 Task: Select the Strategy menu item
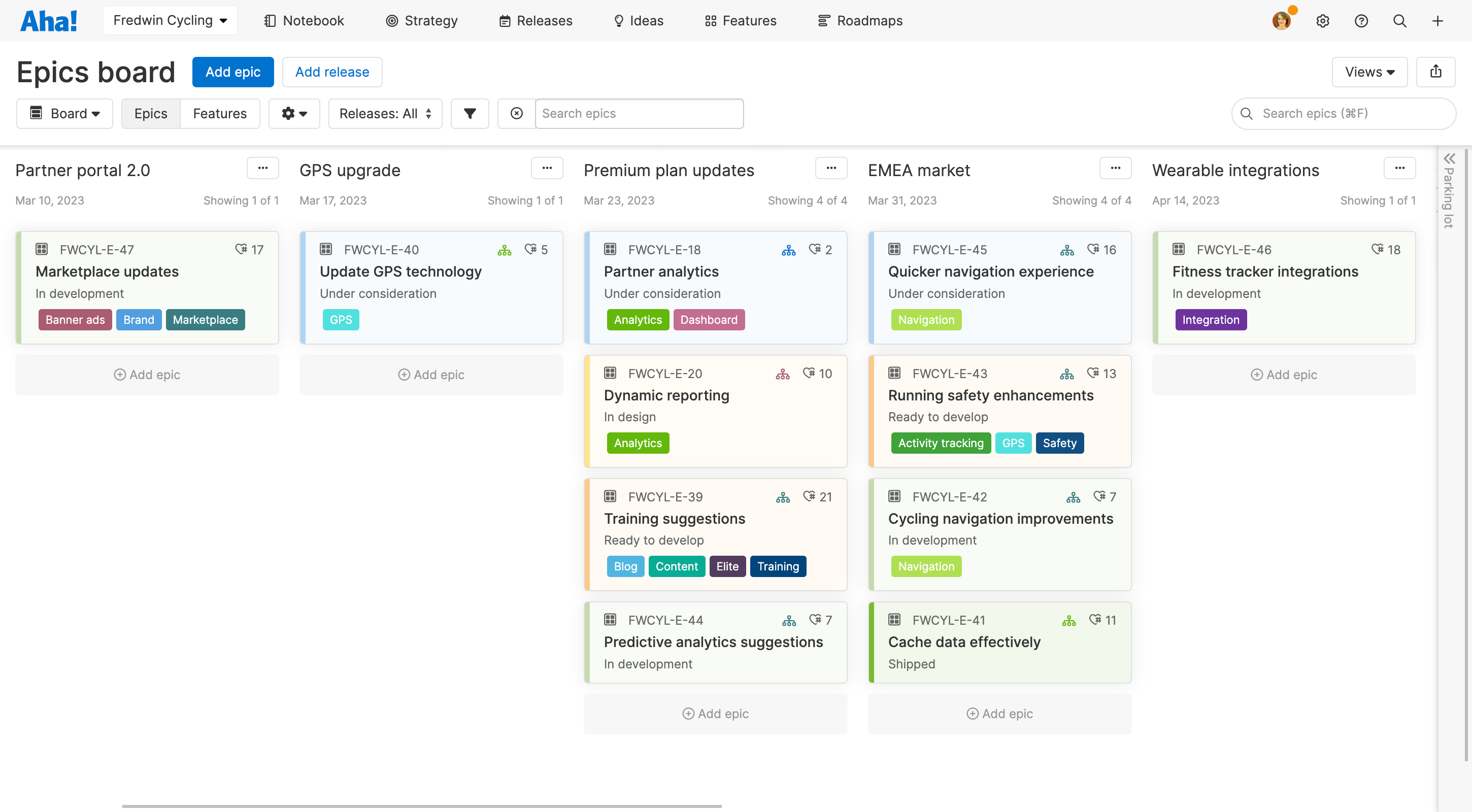[x=431, y=21]
